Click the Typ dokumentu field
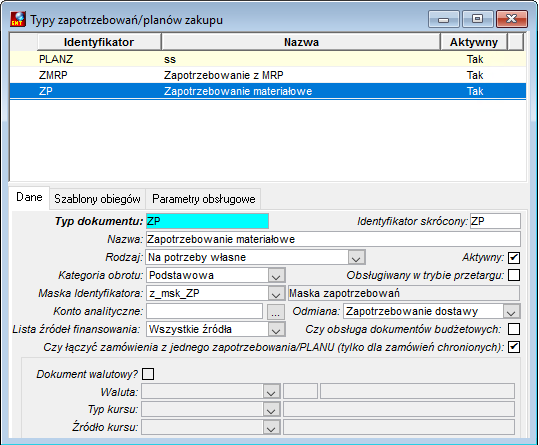This screenshot has width=539, height=445. coord(207,221)
